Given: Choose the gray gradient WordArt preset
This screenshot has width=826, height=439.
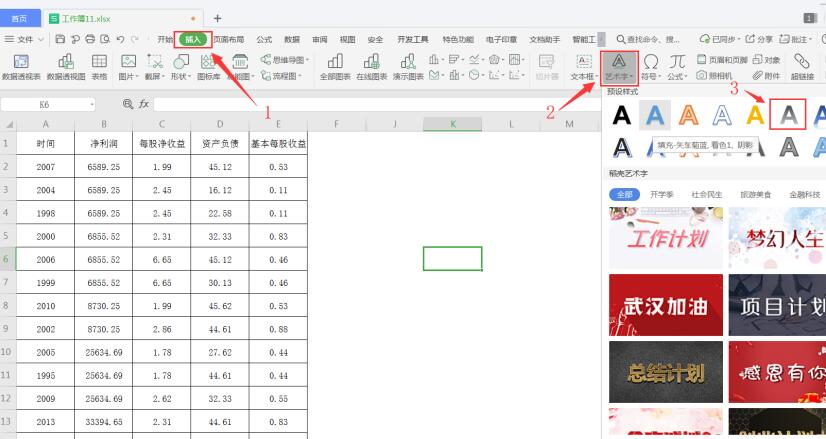Looking at the screenshot, I should point(788,115).
